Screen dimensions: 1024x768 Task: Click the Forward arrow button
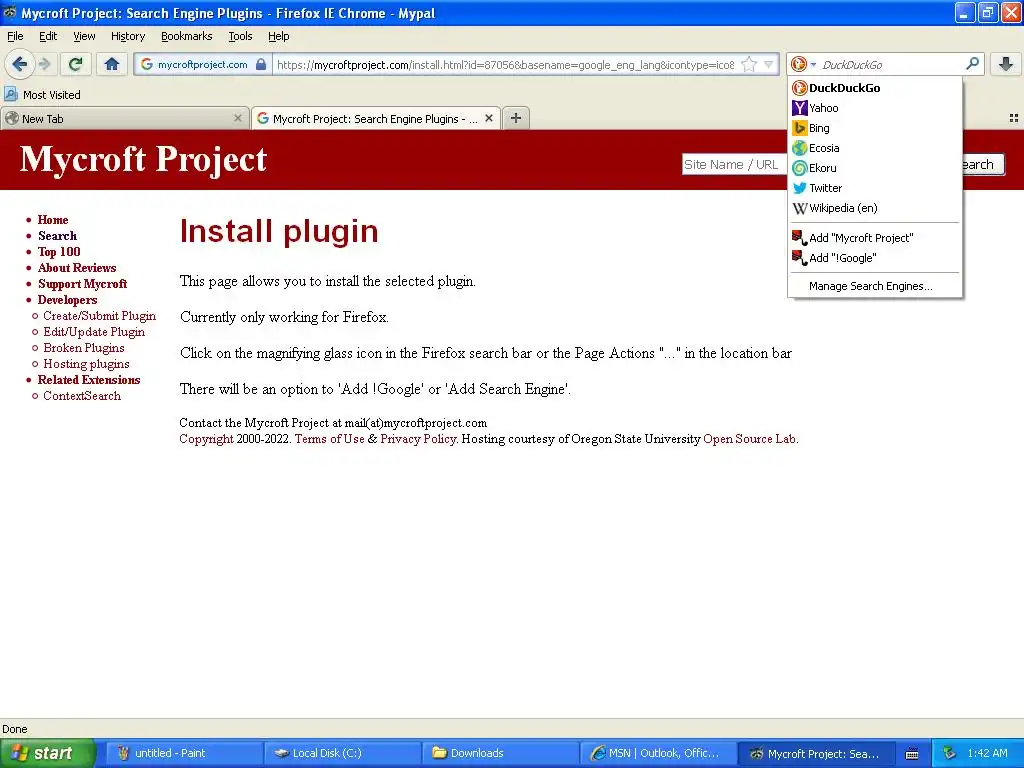(45, 64)
